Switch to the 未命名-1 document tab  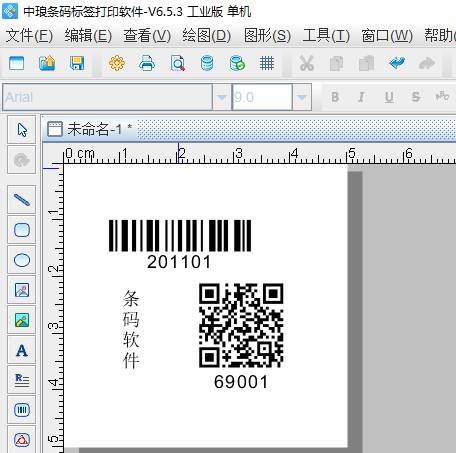pos(90,129)
